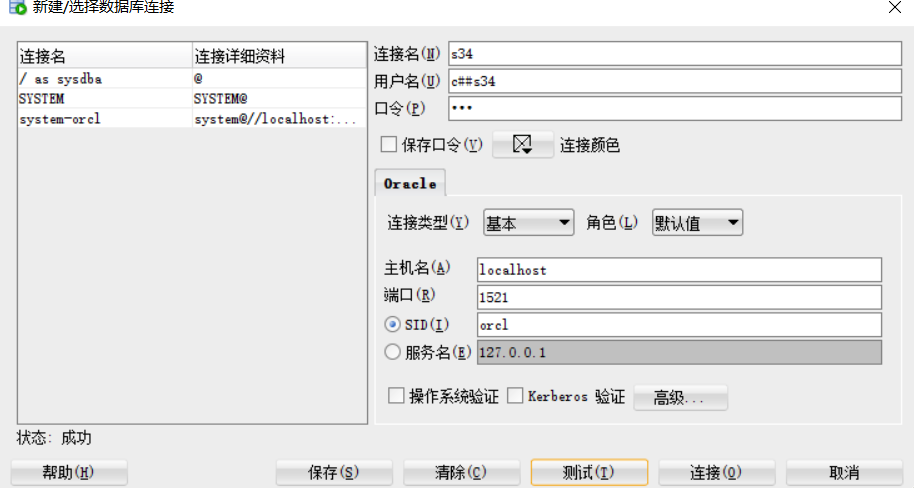Close the database connection dialog

click(895, 7)
